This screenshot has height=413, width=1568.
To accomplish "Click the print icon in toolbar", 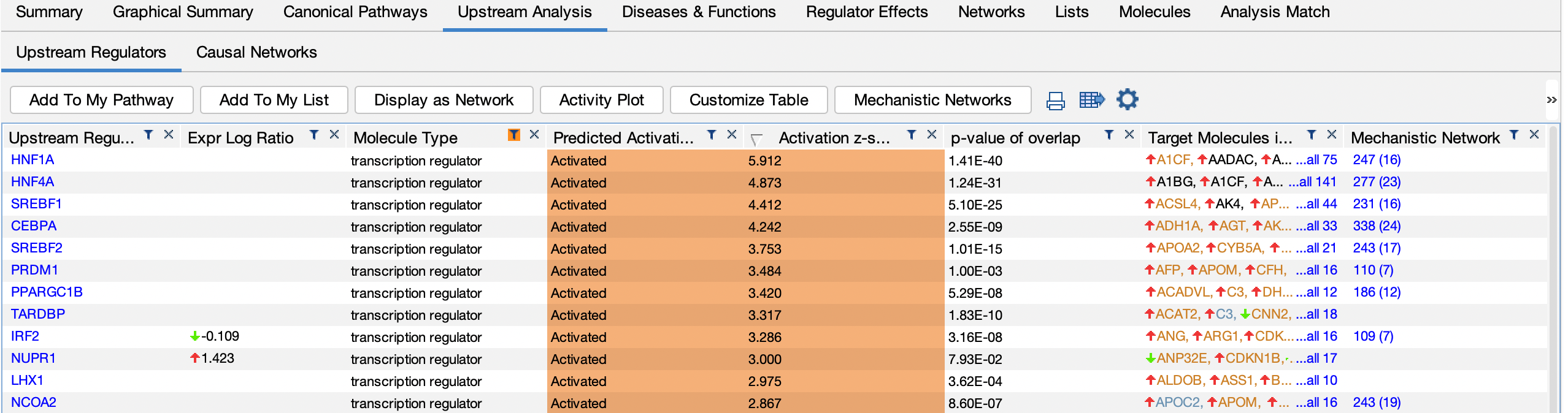I will point(1055,100).
